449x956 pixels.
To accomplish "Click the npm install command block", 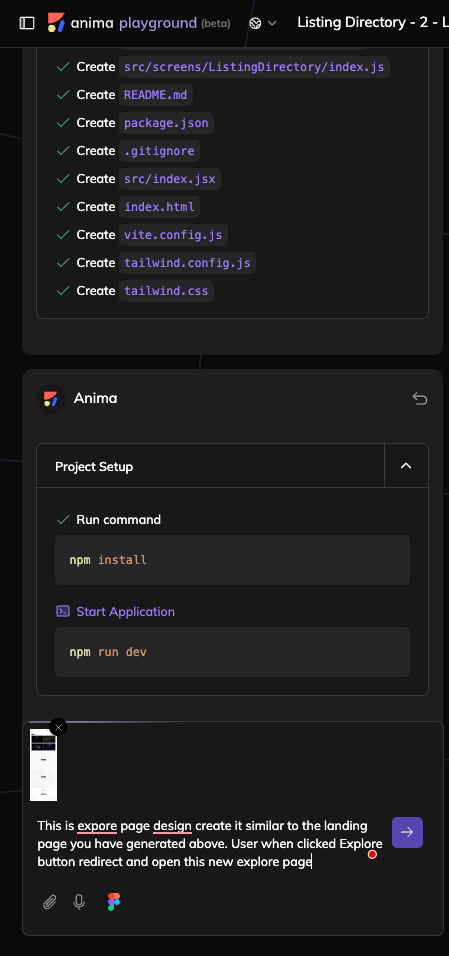I will [232, 560].
